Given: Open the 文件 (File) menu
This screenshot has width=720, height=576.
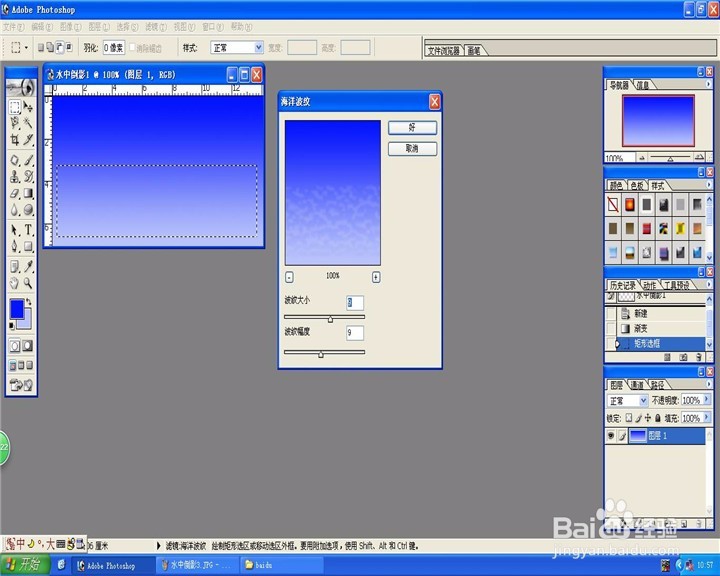Looking at the screenshot, I should point(13,27).
